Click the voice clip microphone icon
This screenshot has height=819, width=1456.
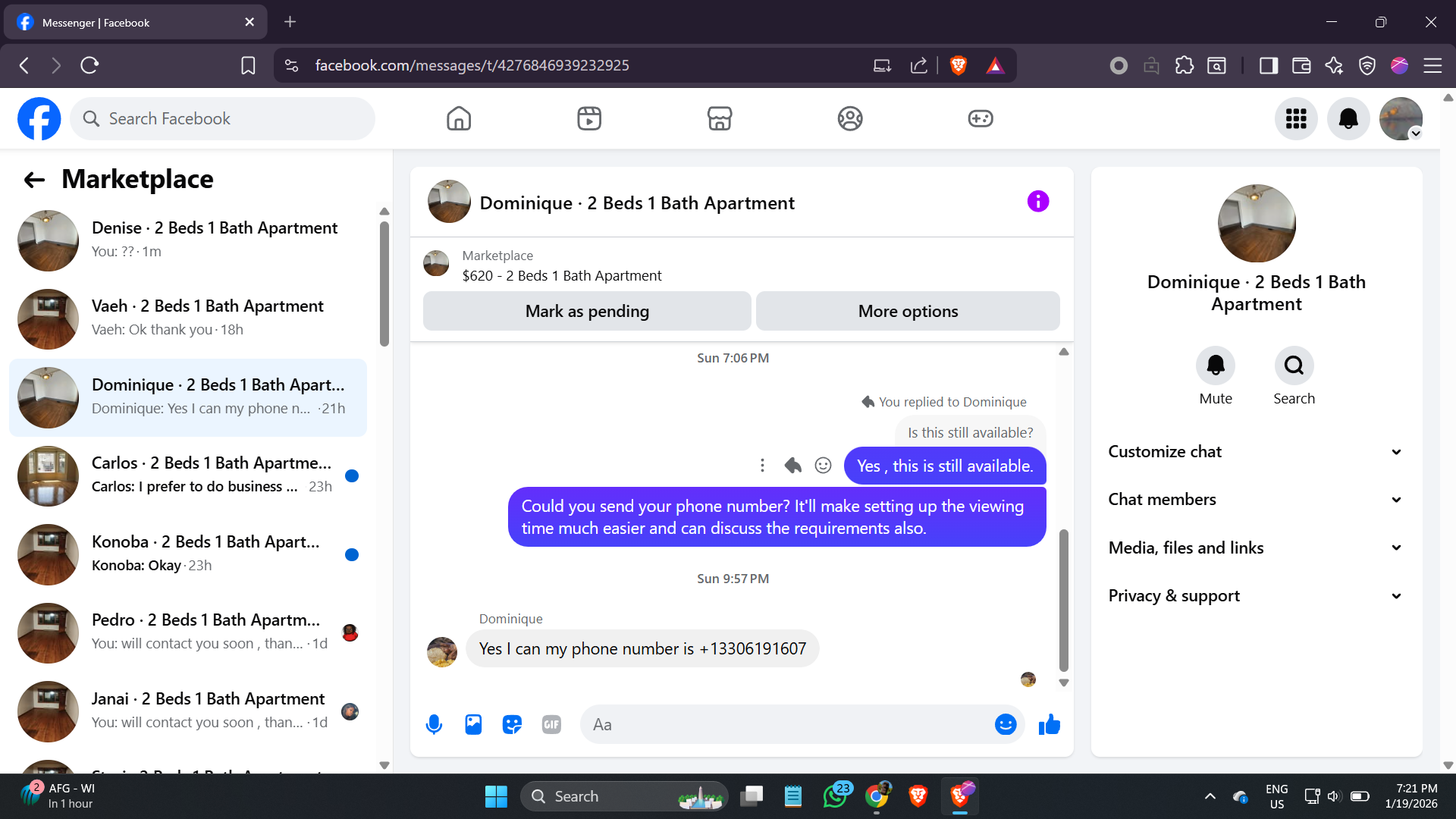tap(434, 725)
